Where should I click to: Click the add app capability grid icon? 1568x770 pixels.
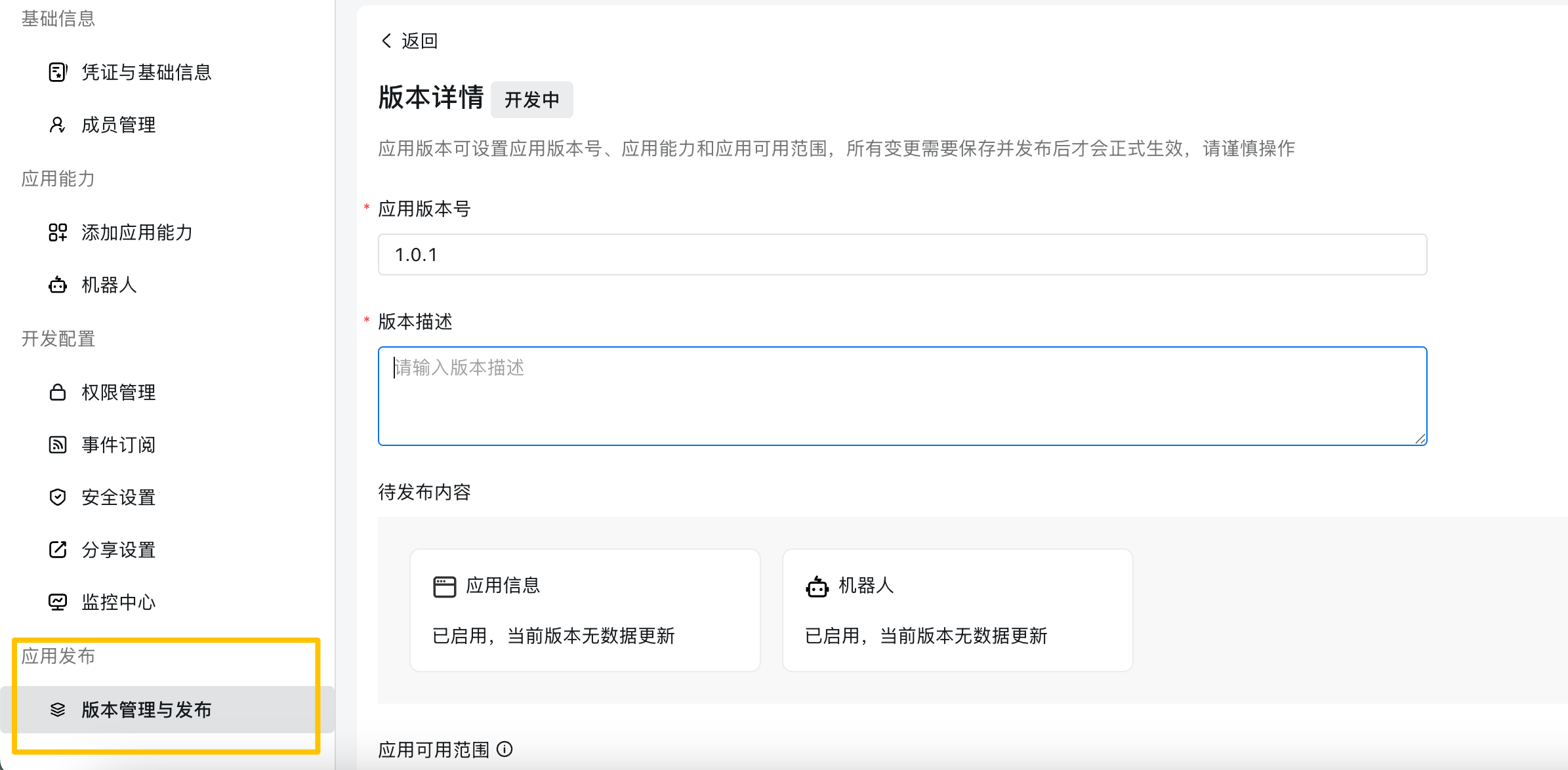coord(58,232)
